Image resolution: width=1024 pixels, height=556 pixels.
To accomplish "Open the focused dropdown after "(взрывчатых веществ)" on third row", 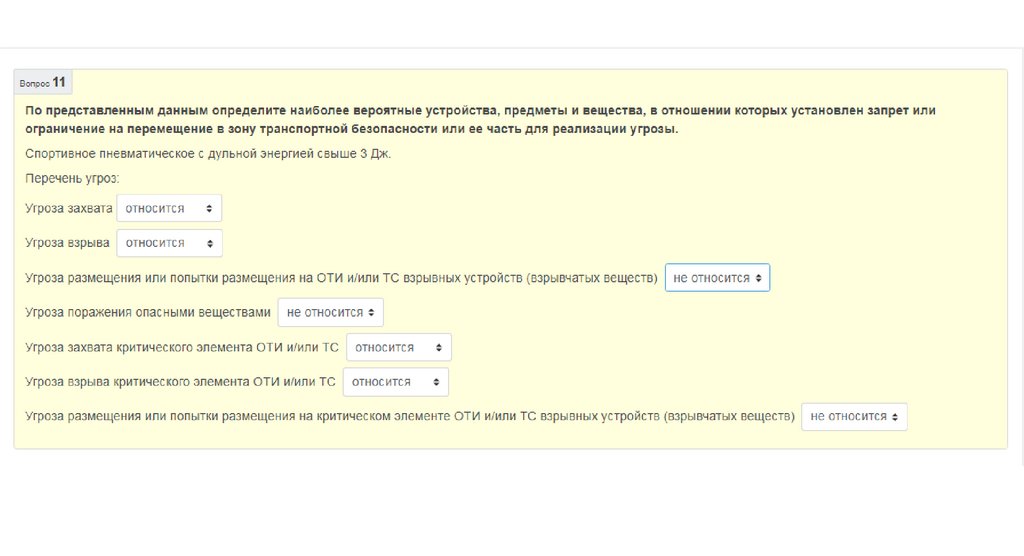I will click(x=717, y=278).
